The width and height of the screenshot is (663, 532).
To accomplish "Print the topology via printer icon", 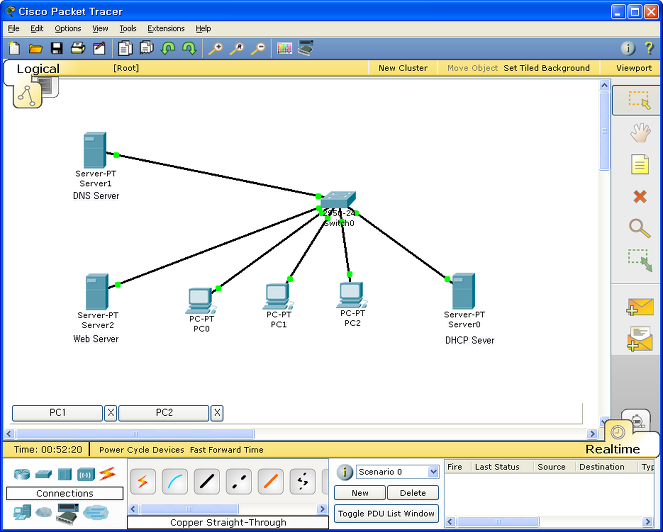I will (78, 48).
